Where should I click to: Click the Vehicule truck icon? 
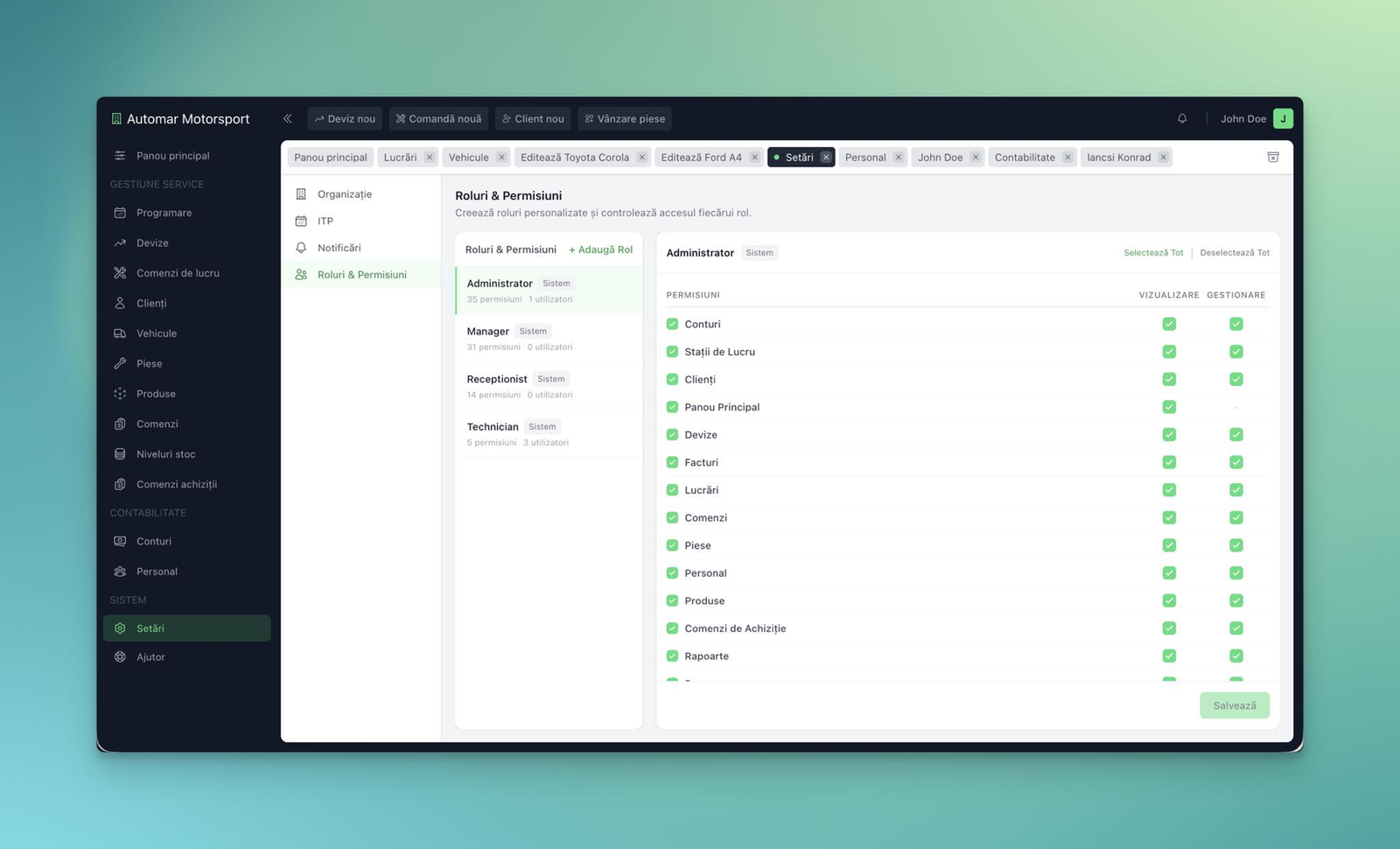(x=120, y=333)
